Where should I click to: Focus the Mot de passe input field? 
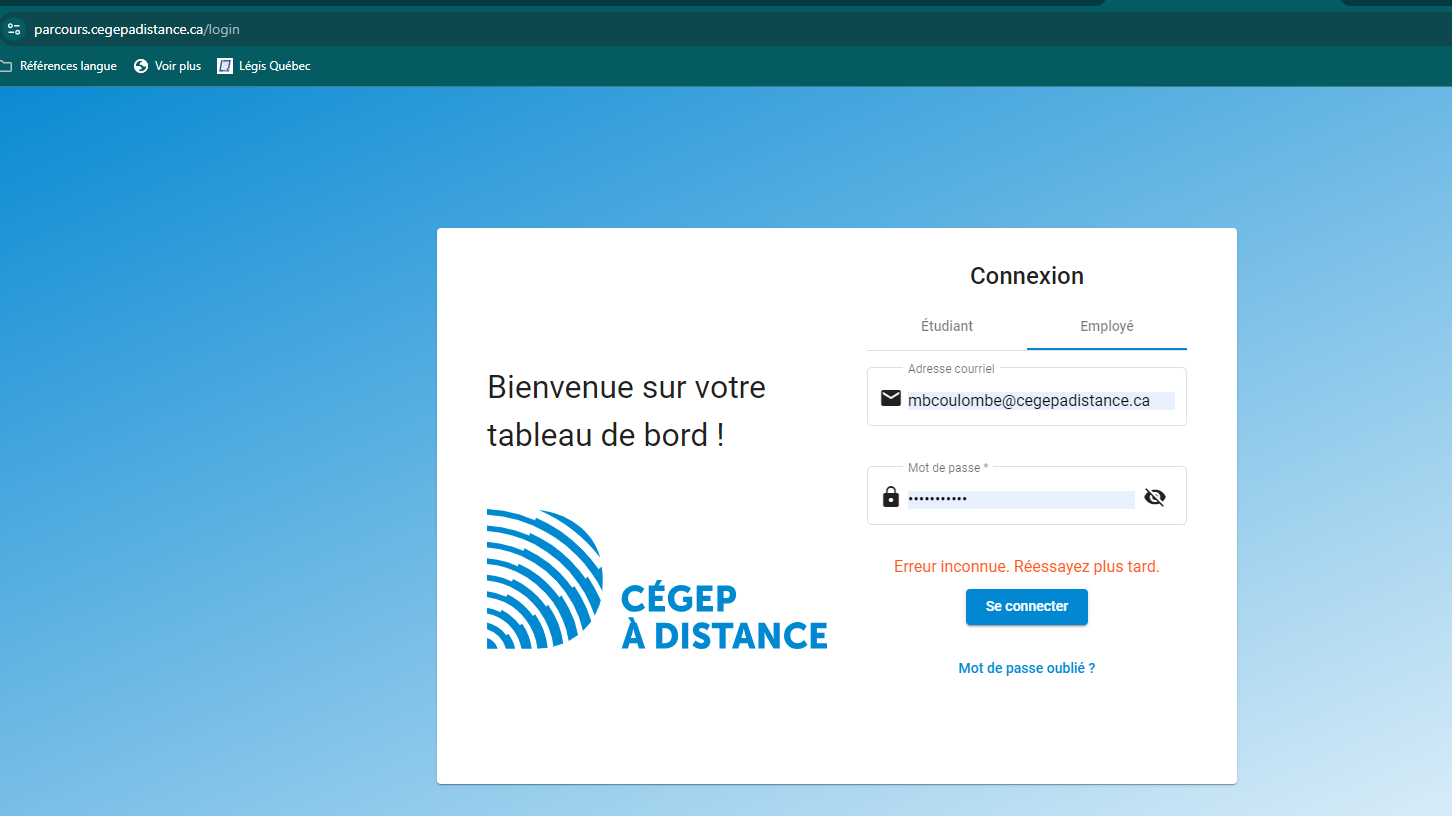click(1020, 498)
